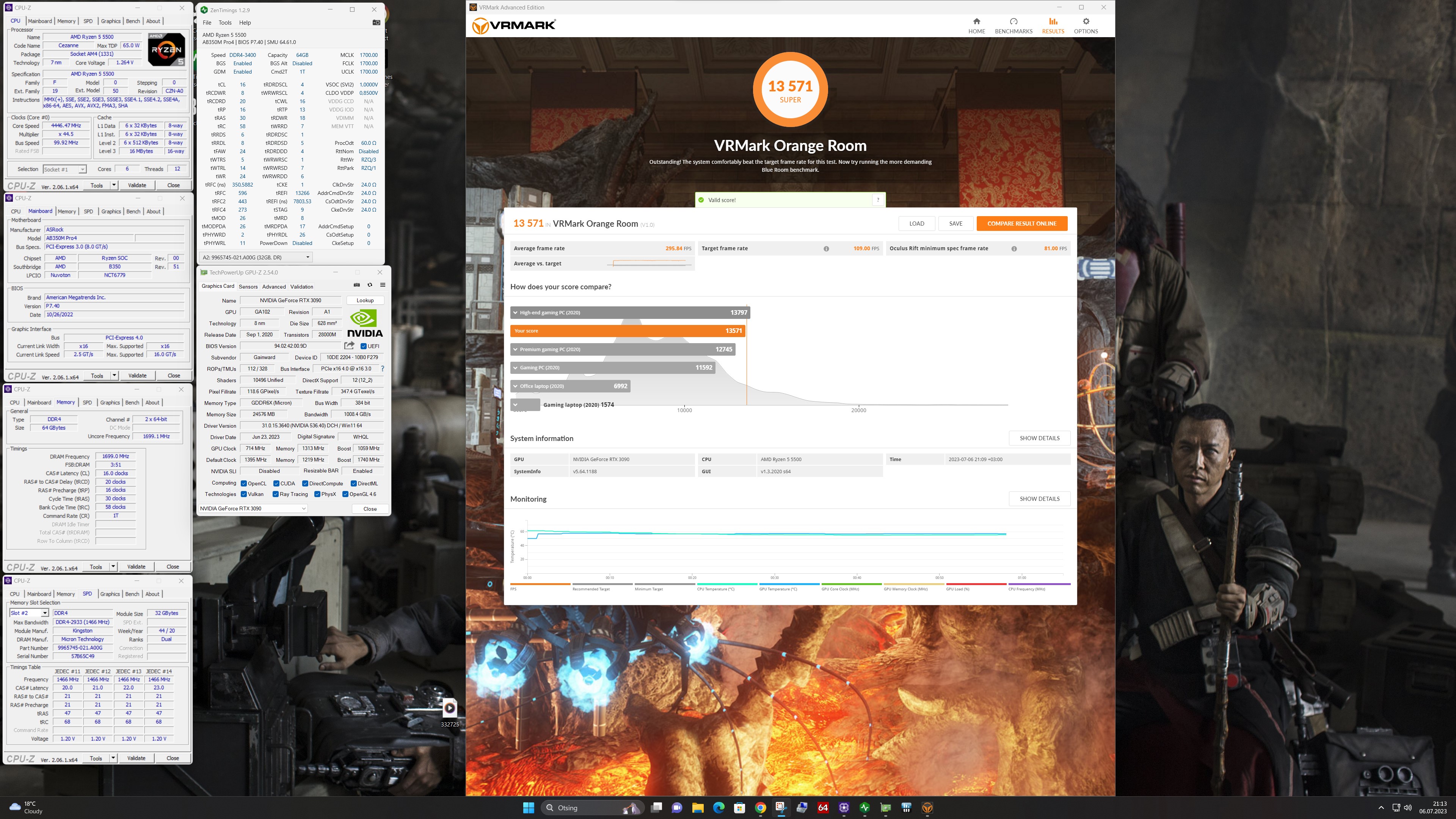Toggle the PhysX checkbox
The width and height of the screenshot is (1456, 819).
tap(317, 494)
